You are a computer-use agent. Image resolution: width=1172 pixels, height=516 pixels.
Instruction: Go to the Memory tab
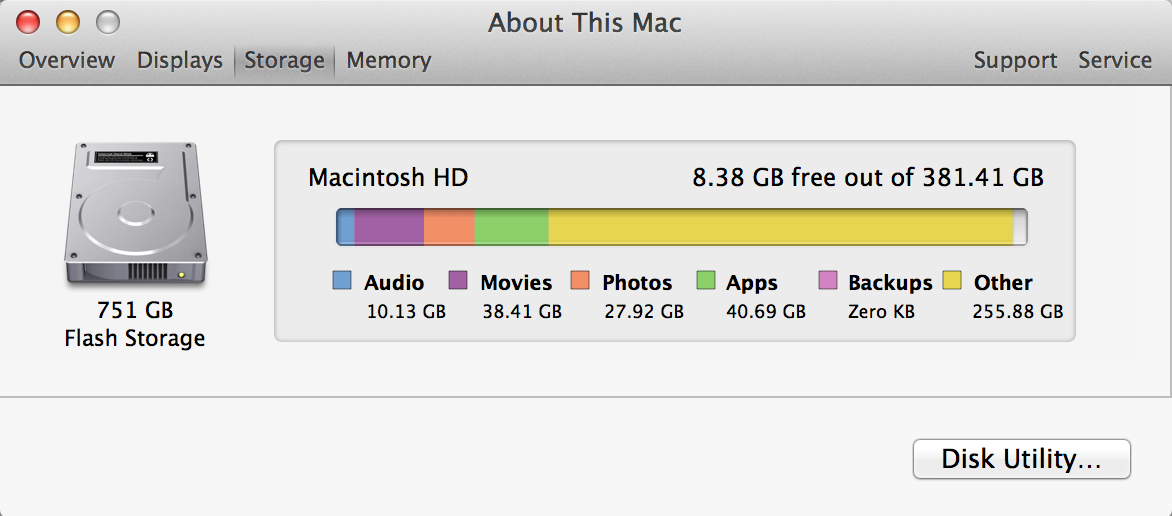tap(388, 60)
